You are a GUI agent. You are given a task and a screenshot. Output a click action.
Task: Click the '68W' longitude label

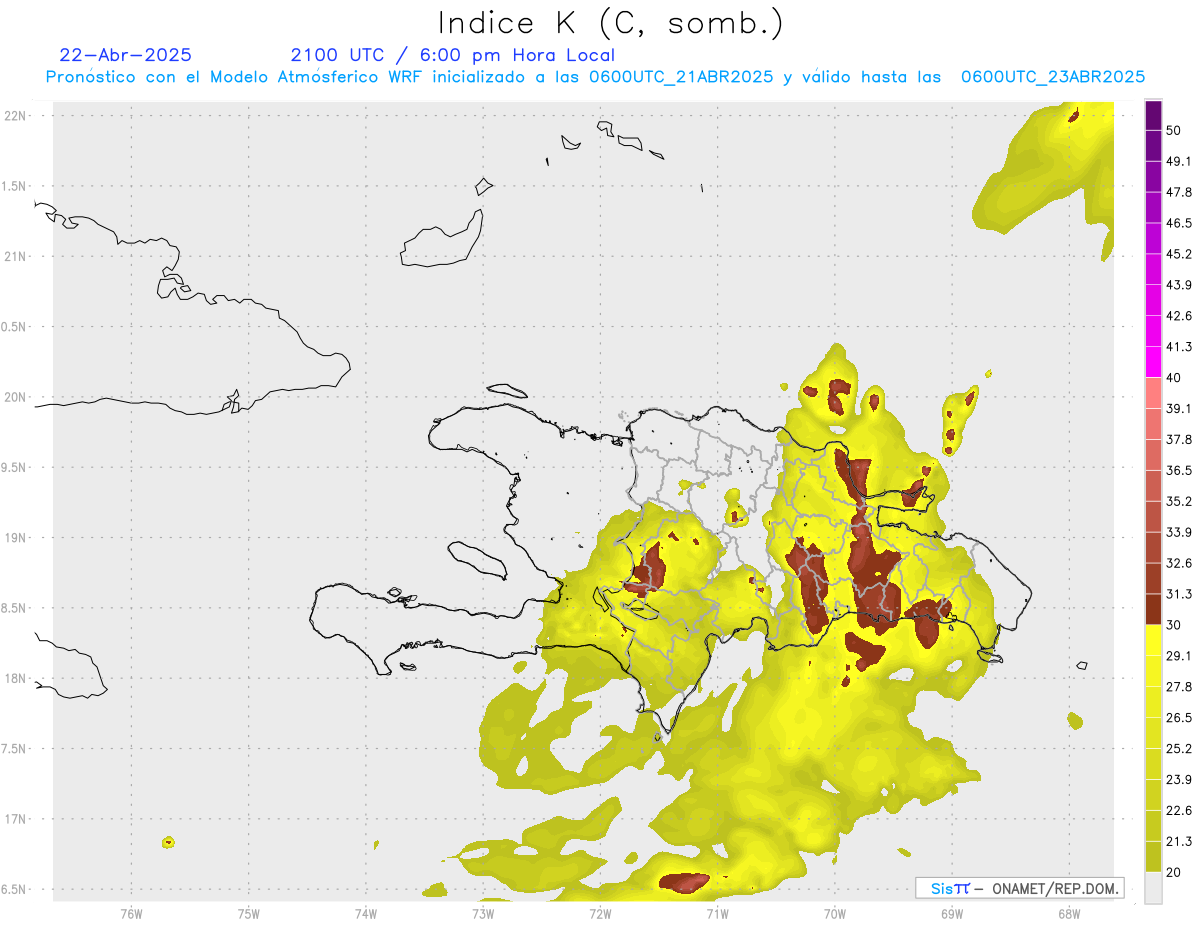pos(1069,912)
